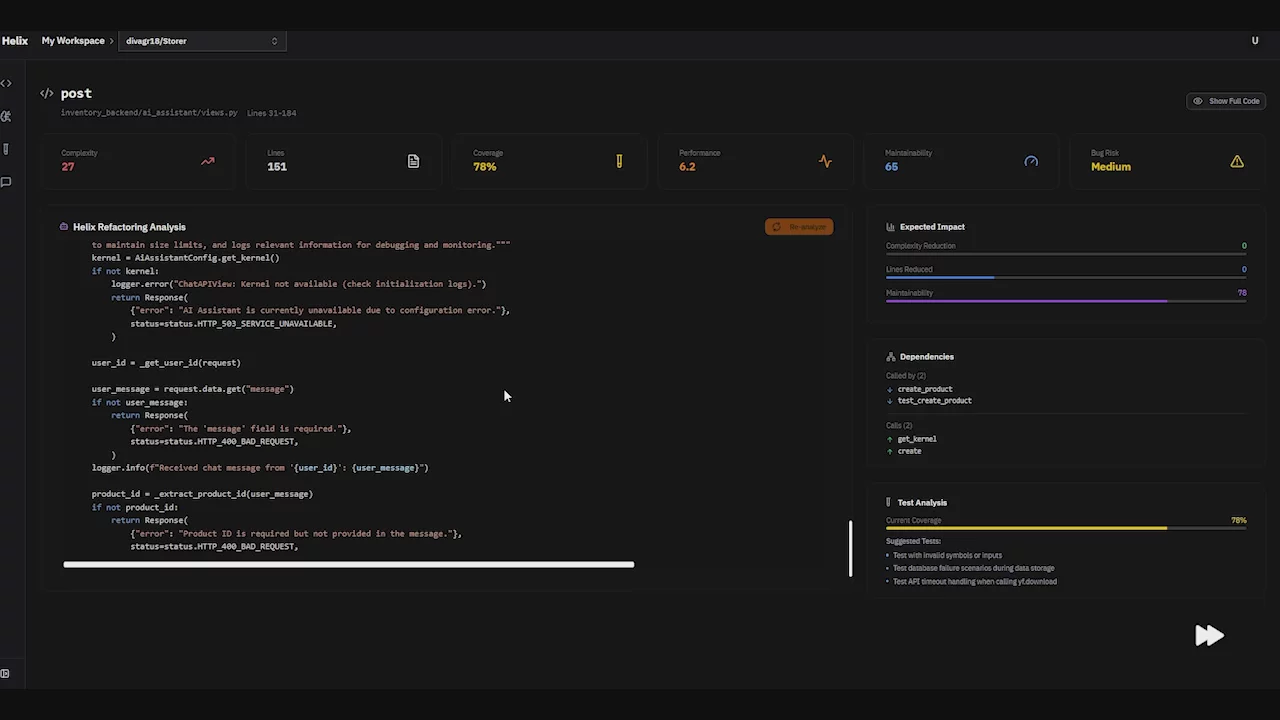Screen dimensions: 1280x720
Task: Click the file path inventory_backend/ai_assistant/views.py
Action: [149, 113]
